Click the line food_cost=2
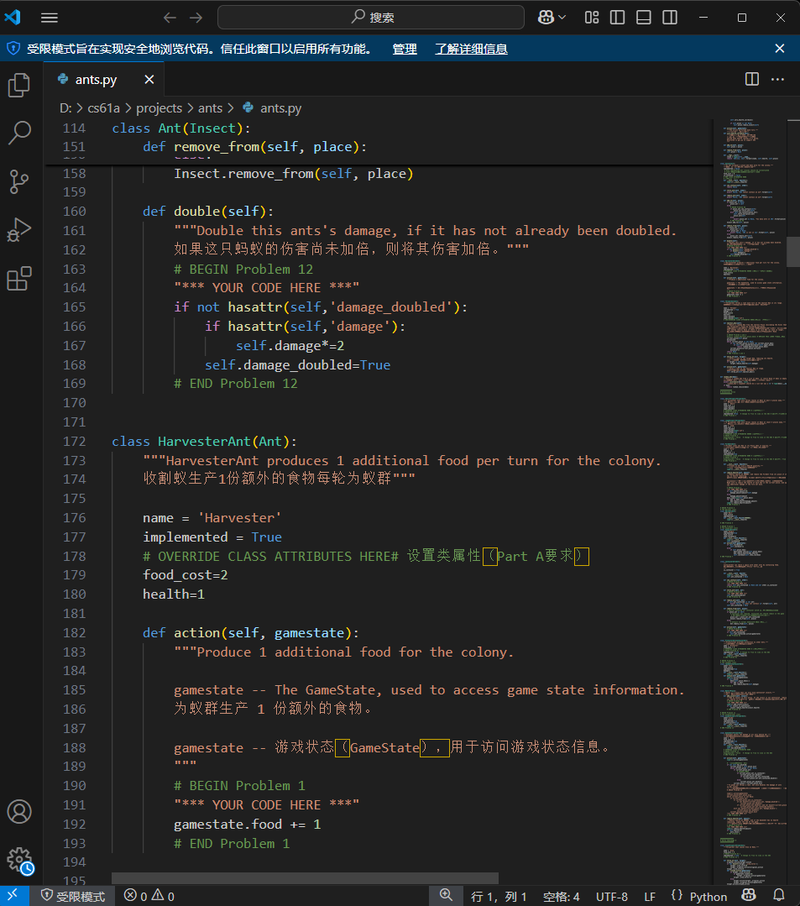Screen dimensions: 800x906 pos(185,575)
